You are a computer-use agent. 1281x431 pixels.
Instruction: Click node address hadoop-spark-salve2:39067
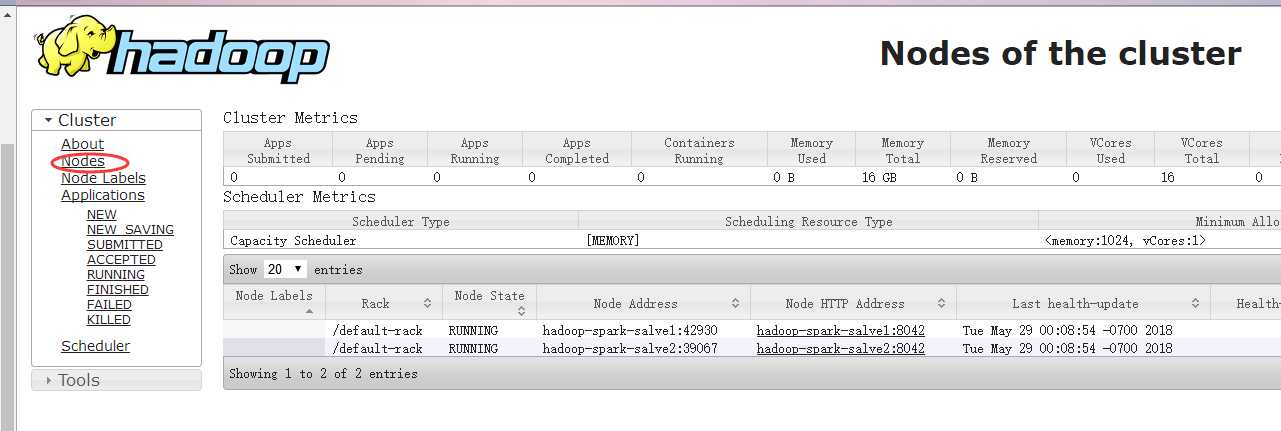coord(630,348)
